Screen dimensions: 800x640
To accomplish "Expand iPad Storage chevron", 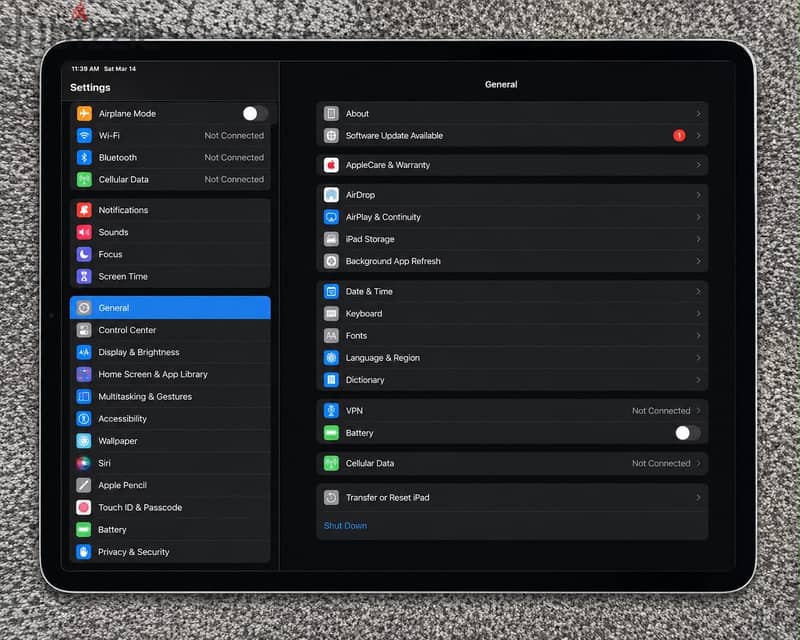I will pyautogui.click(x=698, y=239).
